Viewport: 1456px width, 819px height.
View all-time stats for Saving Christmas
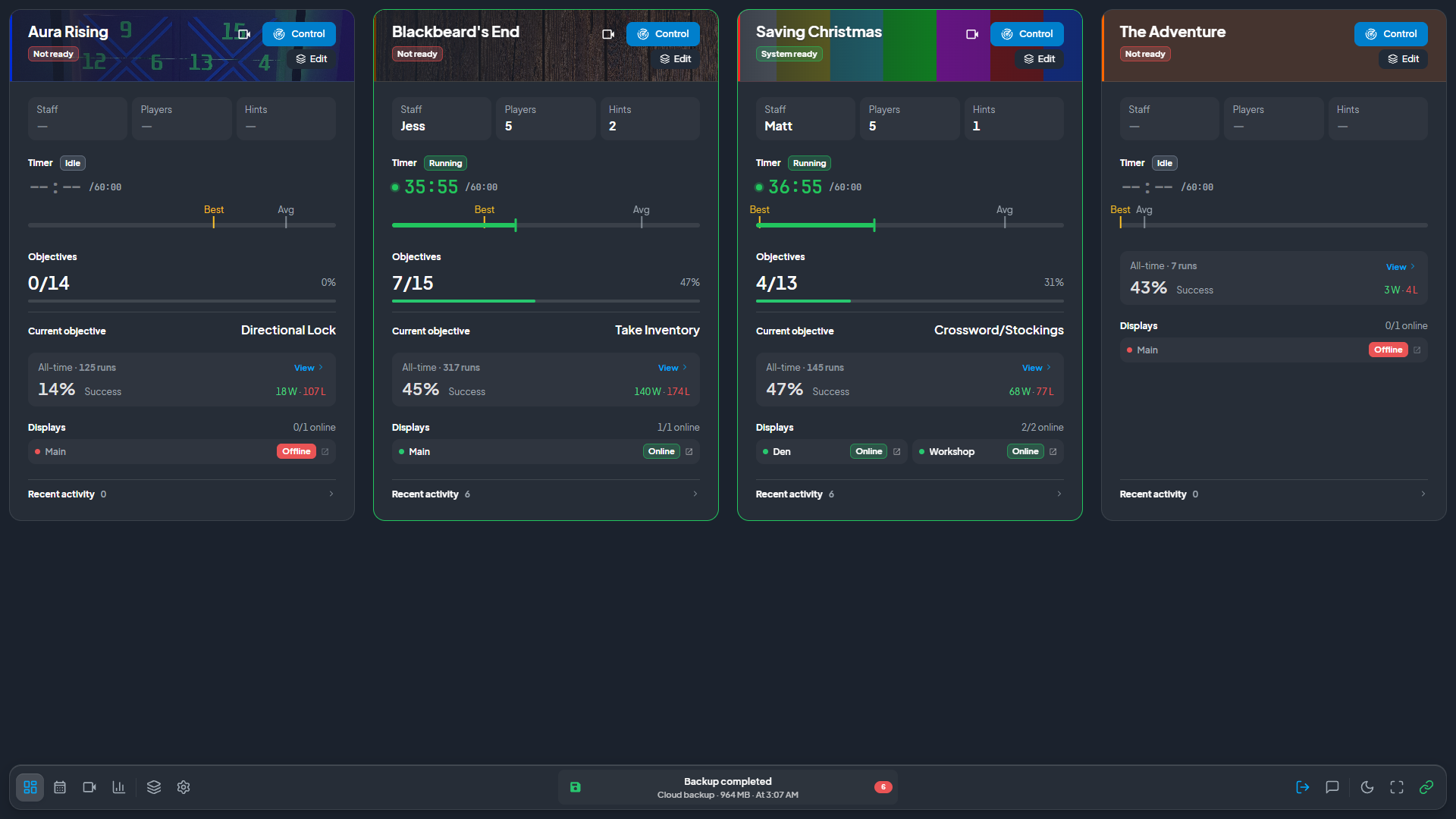[x=1037, y=368]
